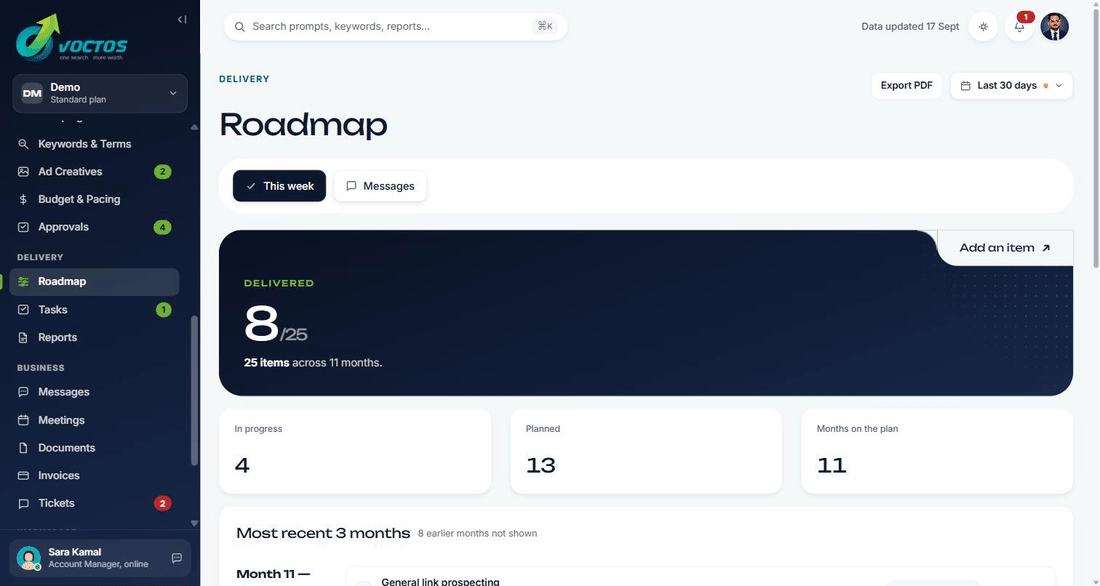This screenshot has width=1100, height=586.
Task: Click the Approvals badge showing 4
Action: pyautogui.click(x=163, y=227)
